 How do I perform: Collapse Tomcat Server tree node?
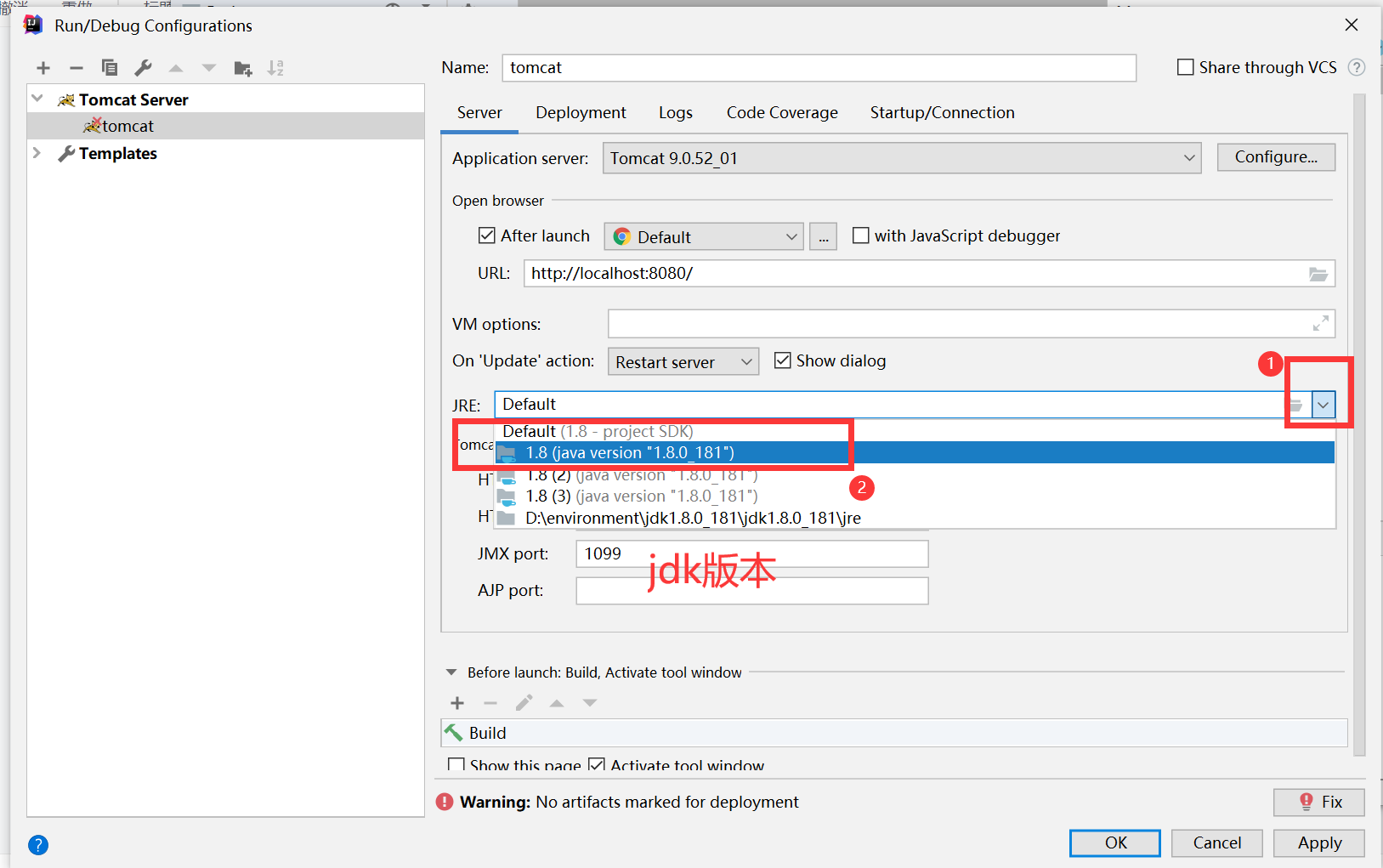37,99
